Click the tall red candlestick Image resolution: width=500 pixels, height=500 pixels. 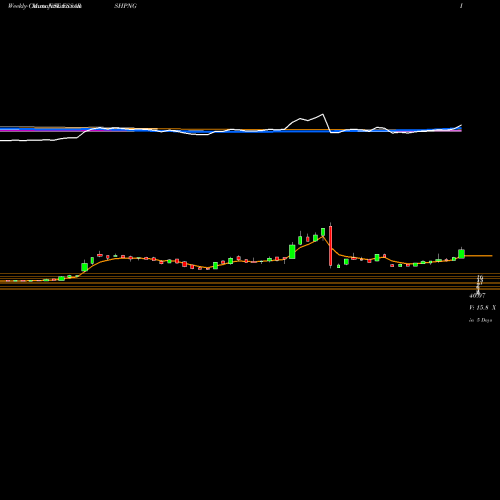click(x=330, y=245)
